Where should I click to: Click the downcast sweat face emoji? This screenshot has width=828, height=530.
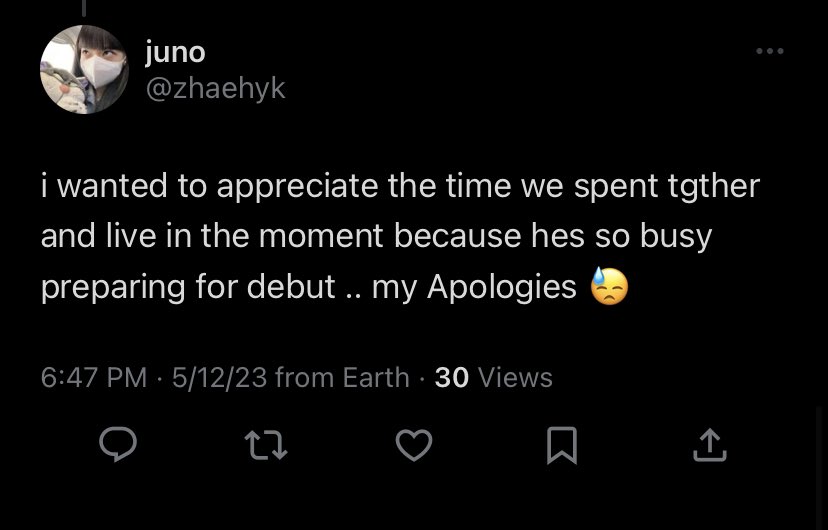(609, 287)
